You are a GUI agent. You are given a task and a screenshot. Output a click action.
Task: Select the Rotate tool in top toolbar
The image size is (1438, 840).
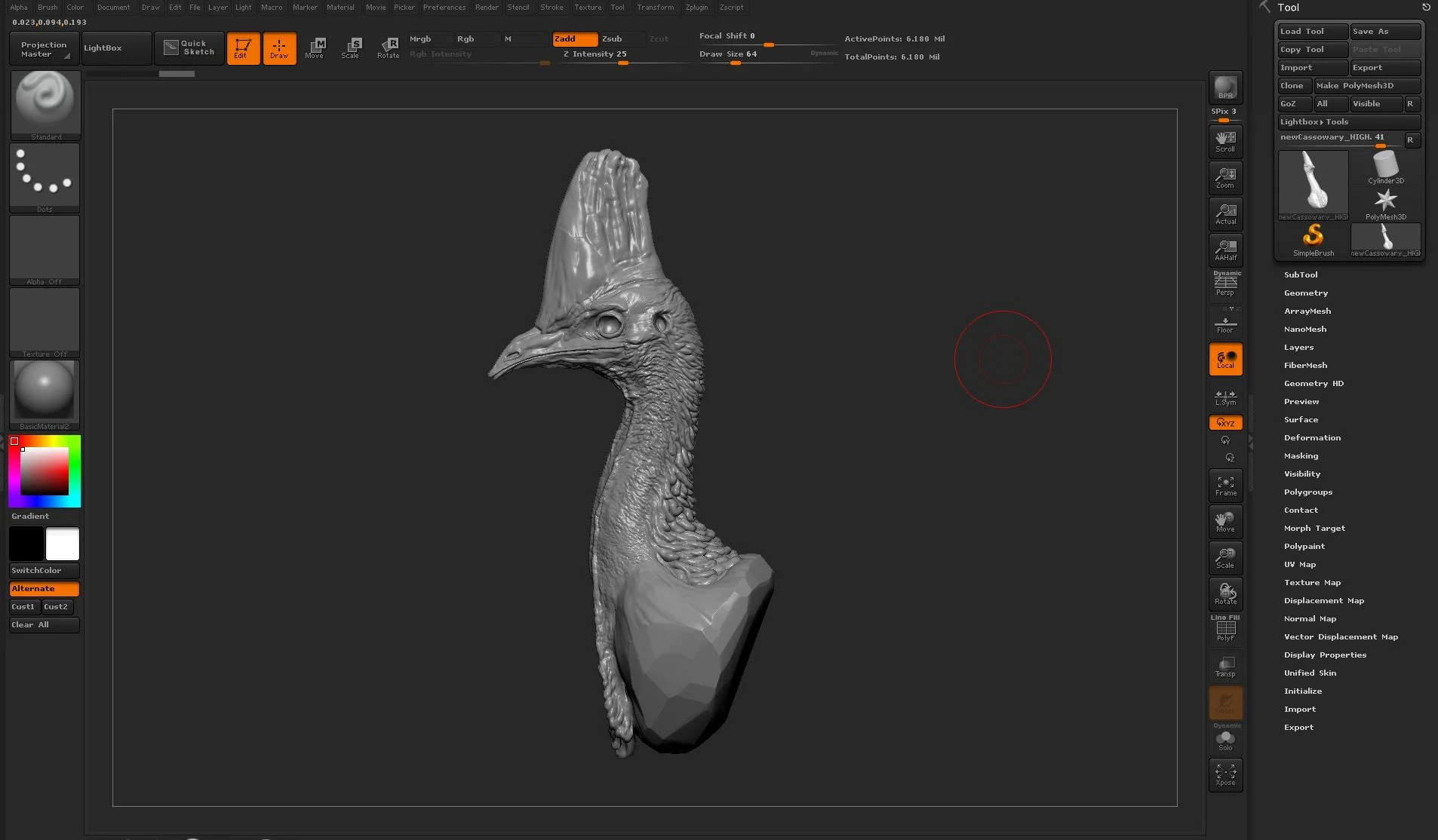(x=388, y=48)
